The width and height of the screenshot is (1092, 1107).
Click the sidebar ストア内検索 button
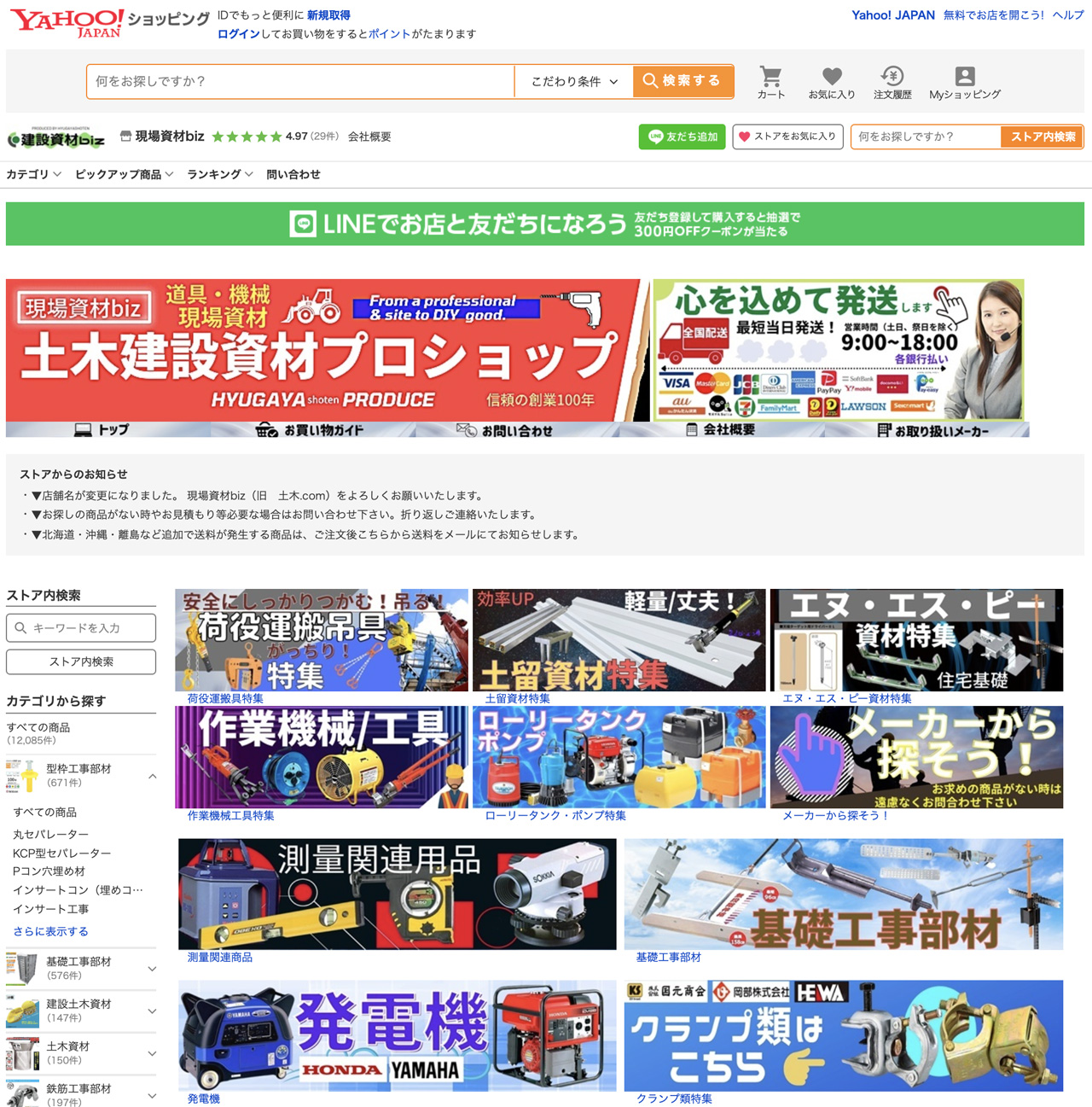81,661
